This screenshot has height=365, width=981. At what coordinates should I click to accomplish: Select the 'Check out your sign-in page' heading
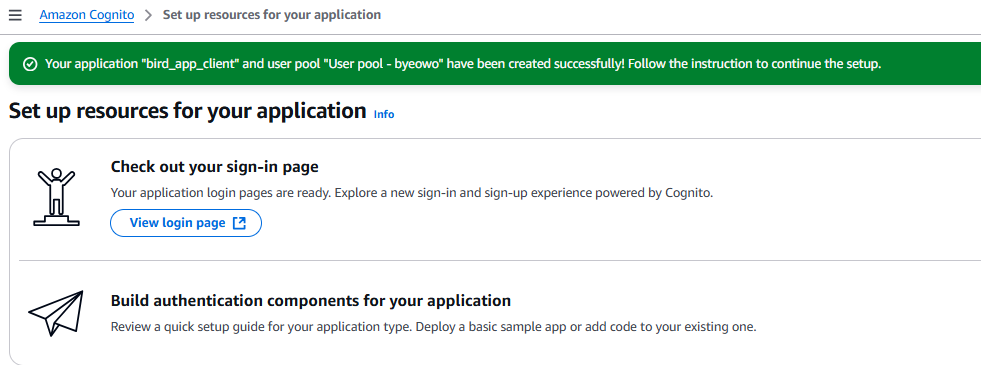coord(215,167)
